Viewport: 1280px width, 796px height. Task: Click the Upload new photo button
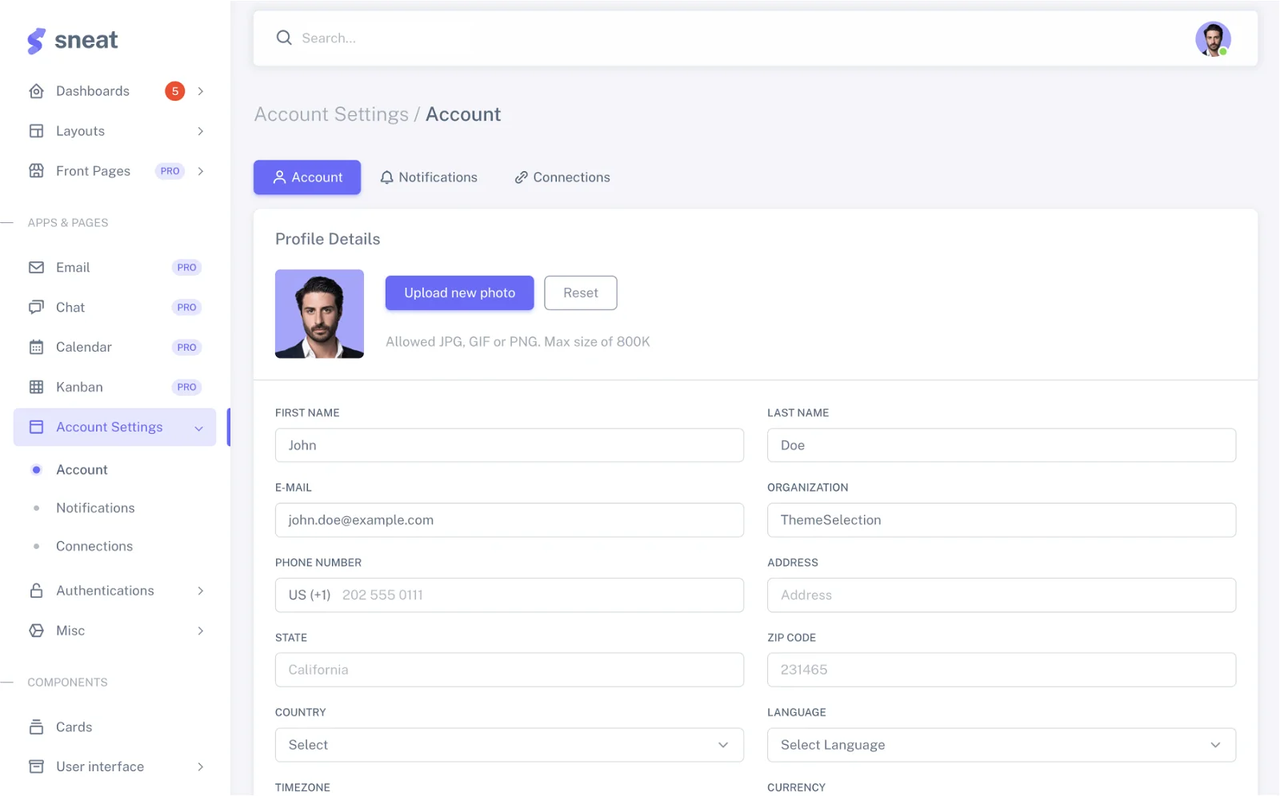[459, 293]
